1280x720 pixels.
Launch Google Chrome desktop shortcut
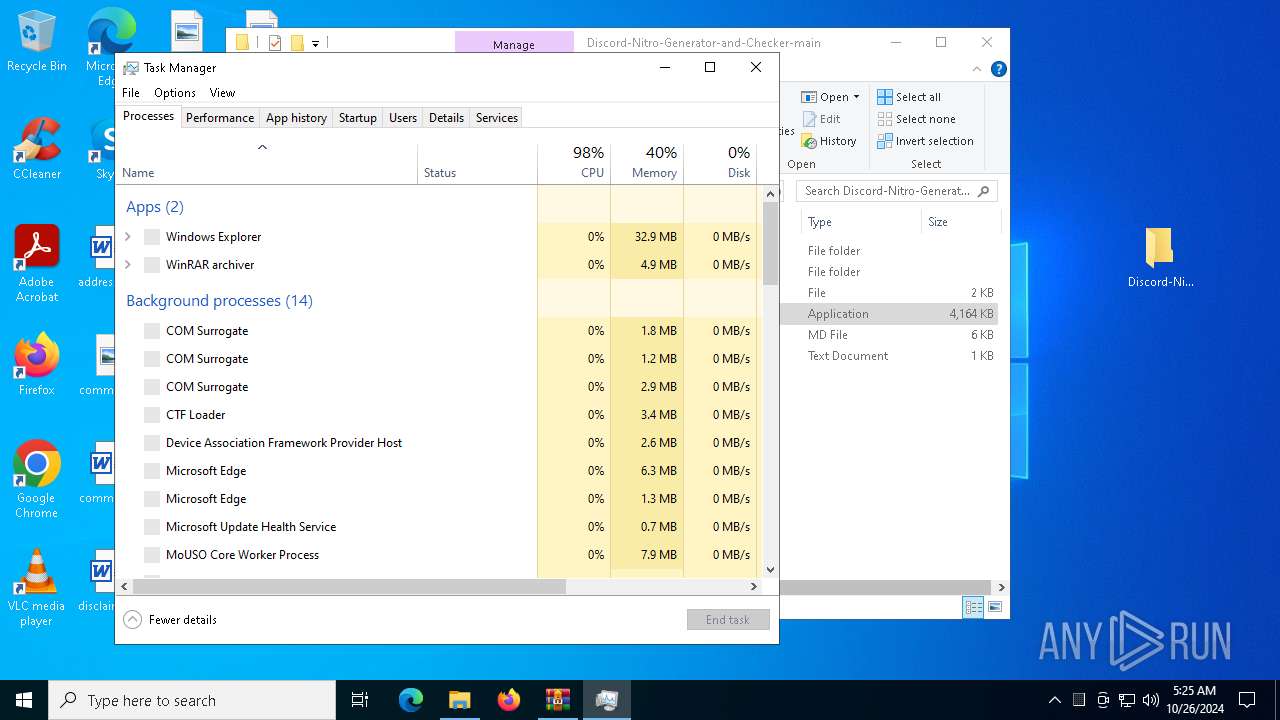[x=37, y=479]
